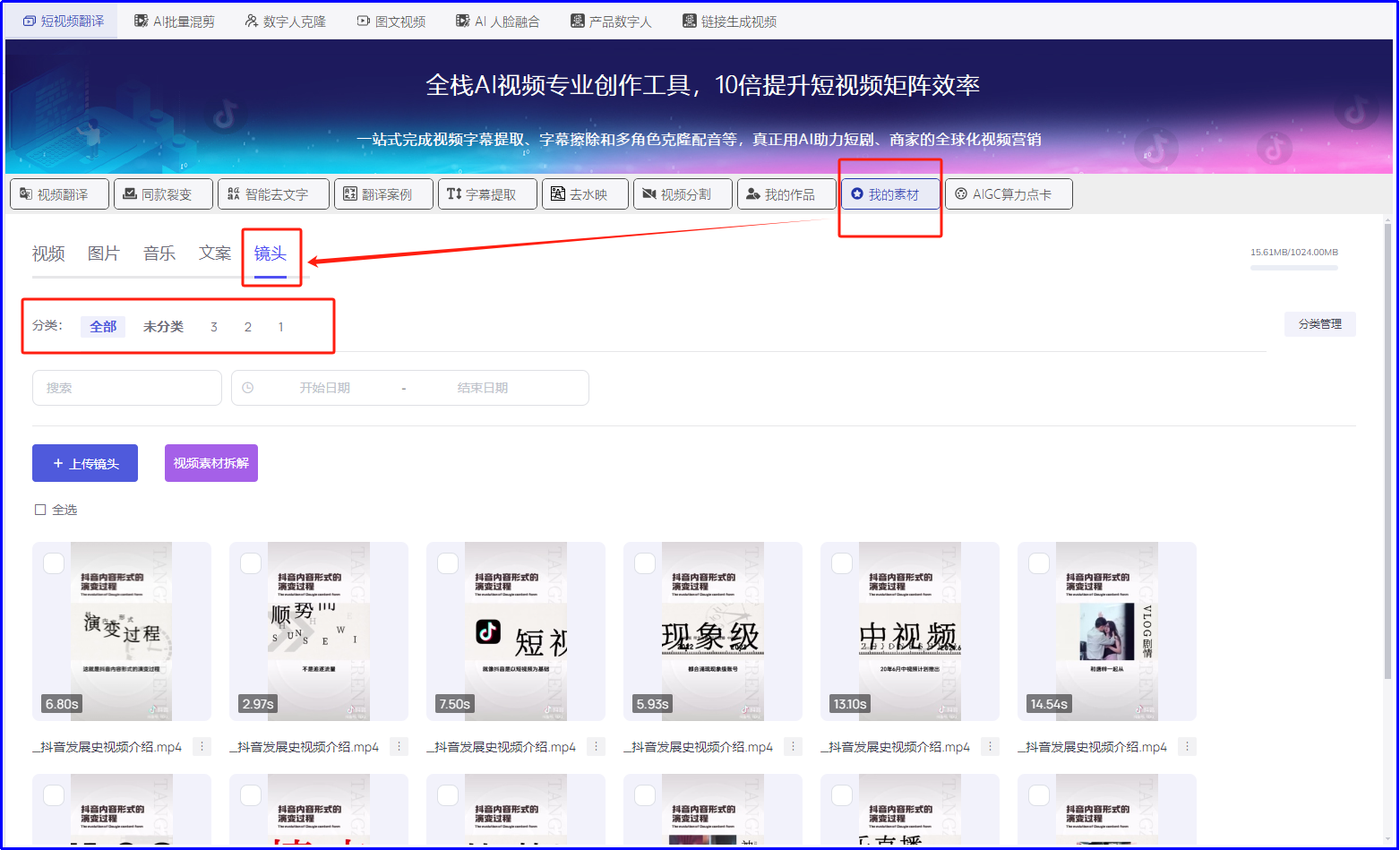View 我的作品 page
Image resolution: width=1400 pixels, height=850 pixels.
pos(786,193)
